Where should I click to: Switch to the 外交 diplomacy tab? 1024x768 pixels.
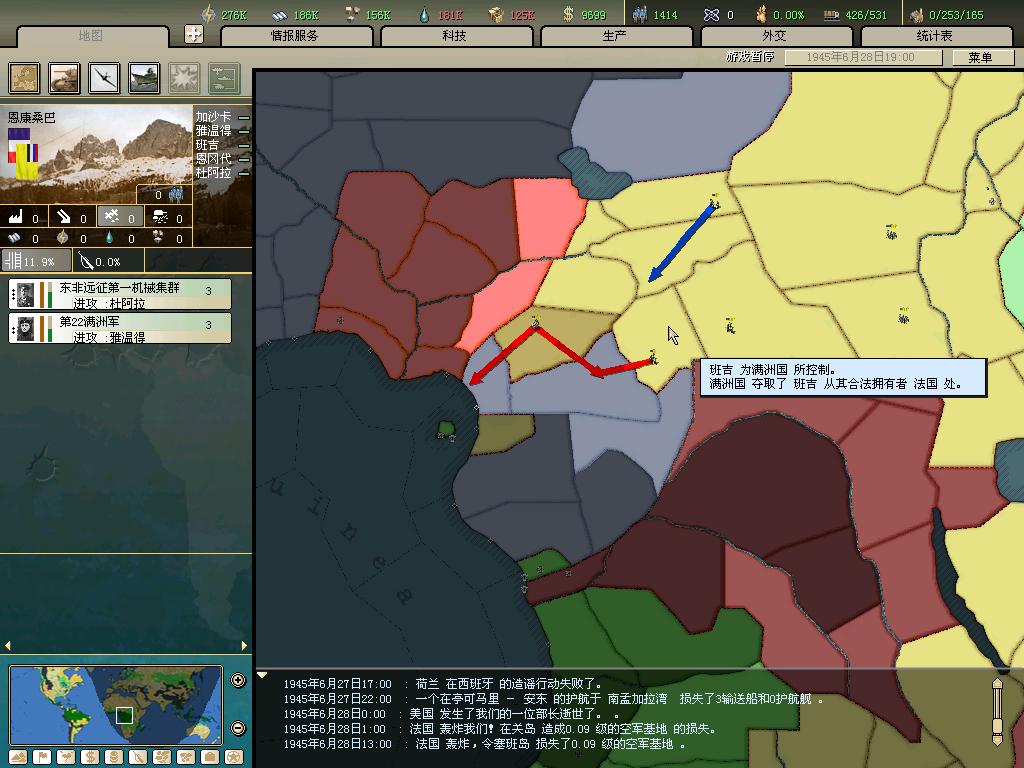tap(774, 36)
